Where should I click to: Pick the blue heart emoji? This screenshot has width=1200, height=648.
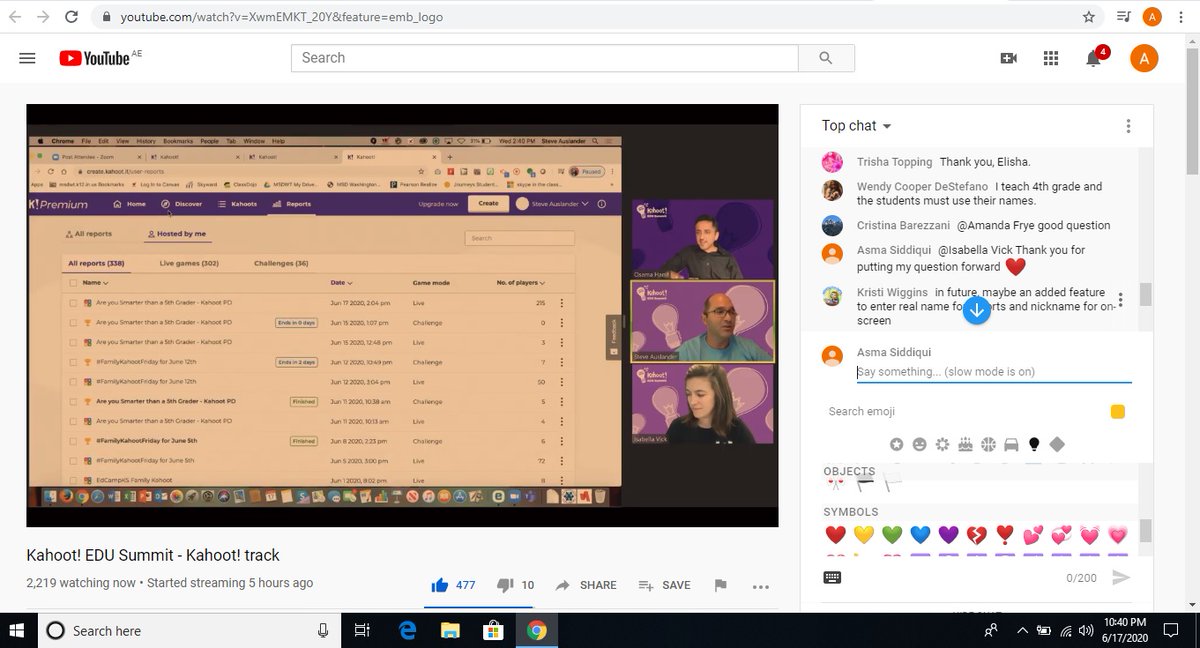click(921, 535)
